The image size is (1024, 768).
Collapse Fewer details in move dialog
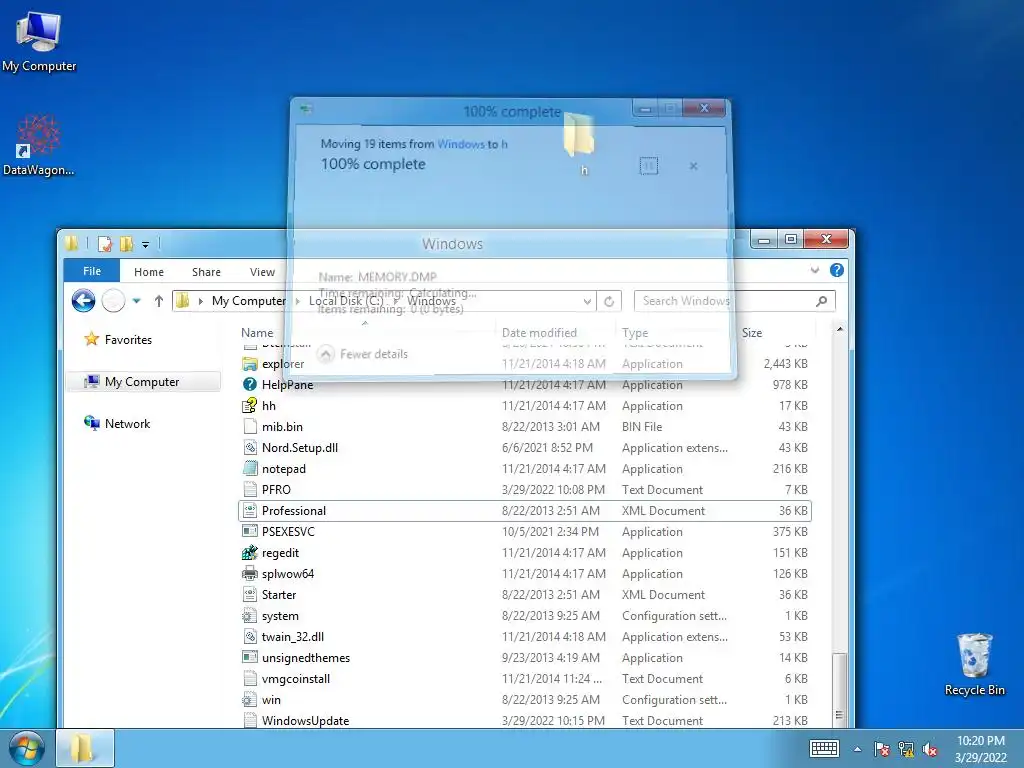point(364,354)
